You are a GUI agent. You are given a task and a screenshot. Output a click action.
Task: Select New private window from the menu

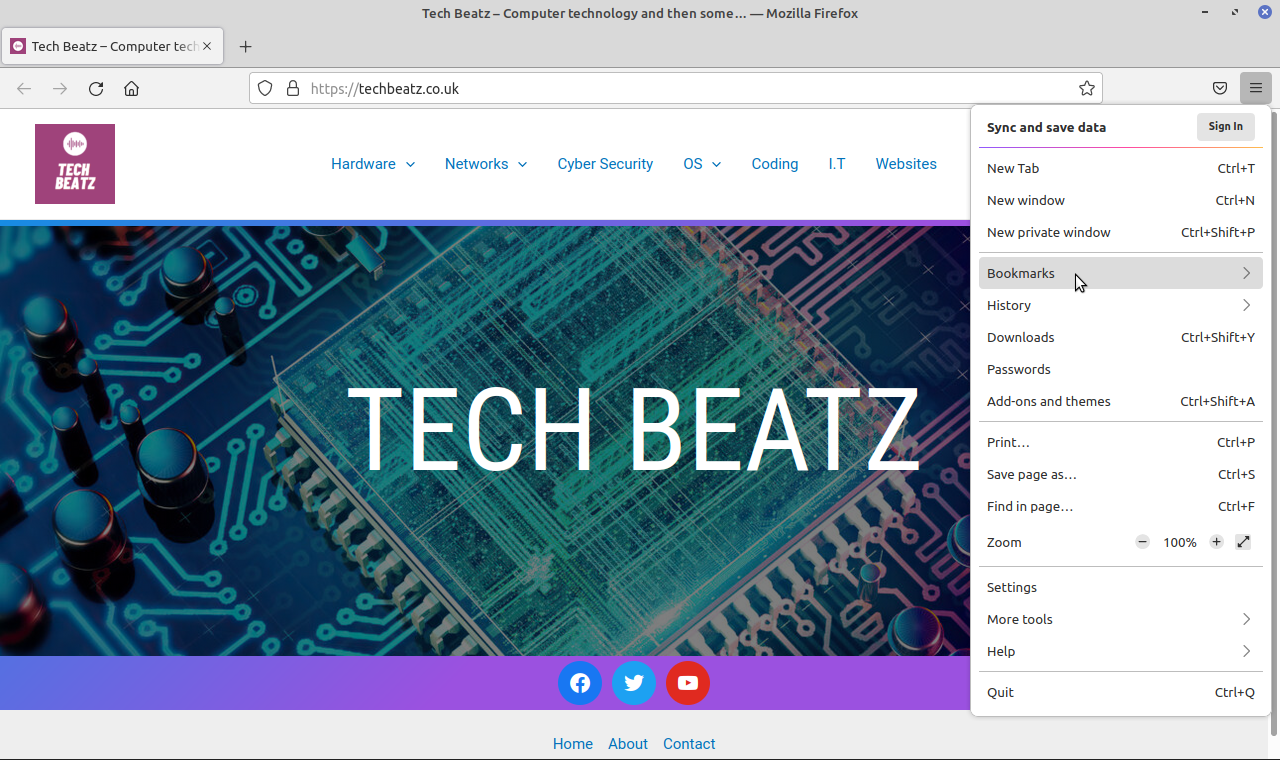point(1048,232)
